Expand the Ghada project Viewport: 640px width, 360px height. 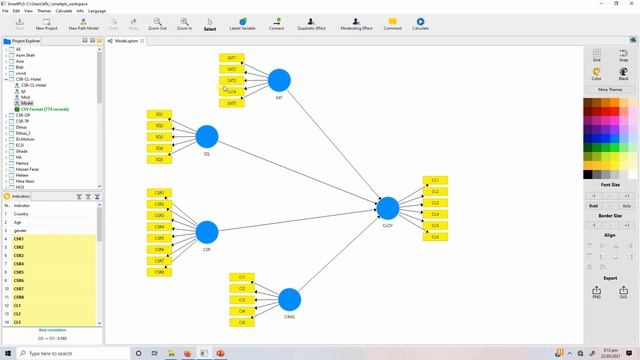(6, 151)
